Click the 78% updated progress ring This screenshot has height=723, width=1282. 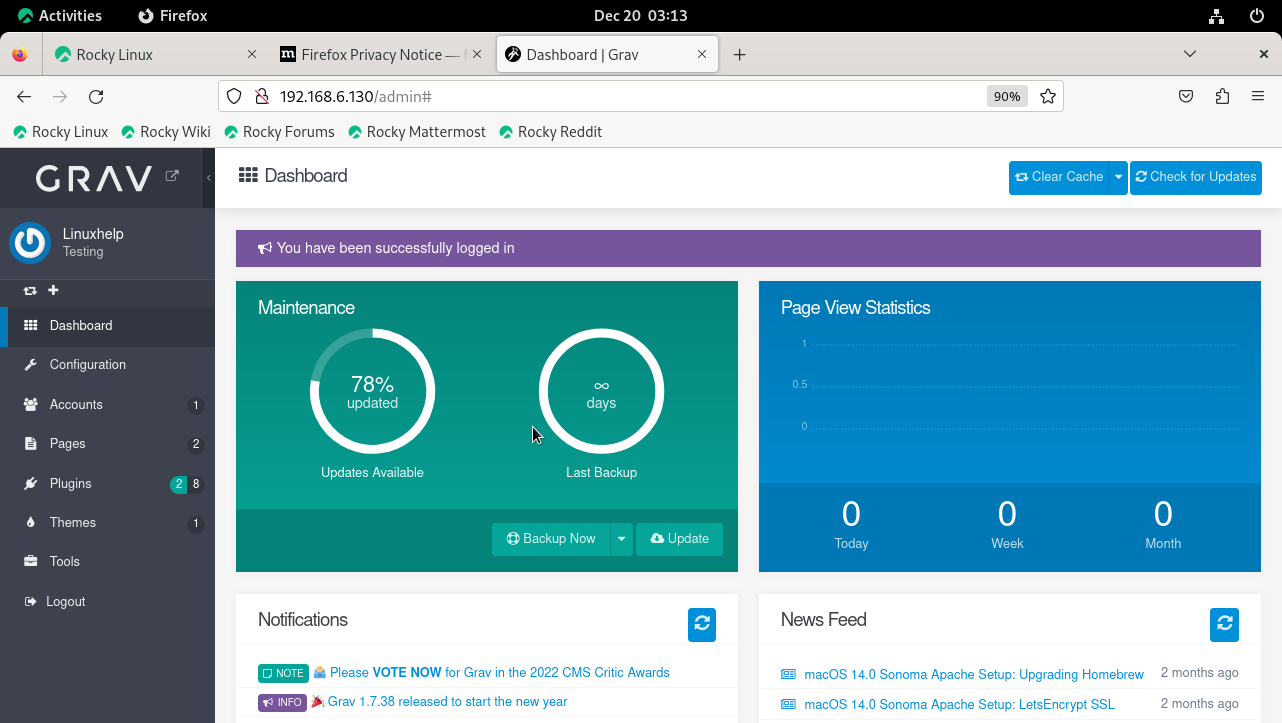(372, 392)
